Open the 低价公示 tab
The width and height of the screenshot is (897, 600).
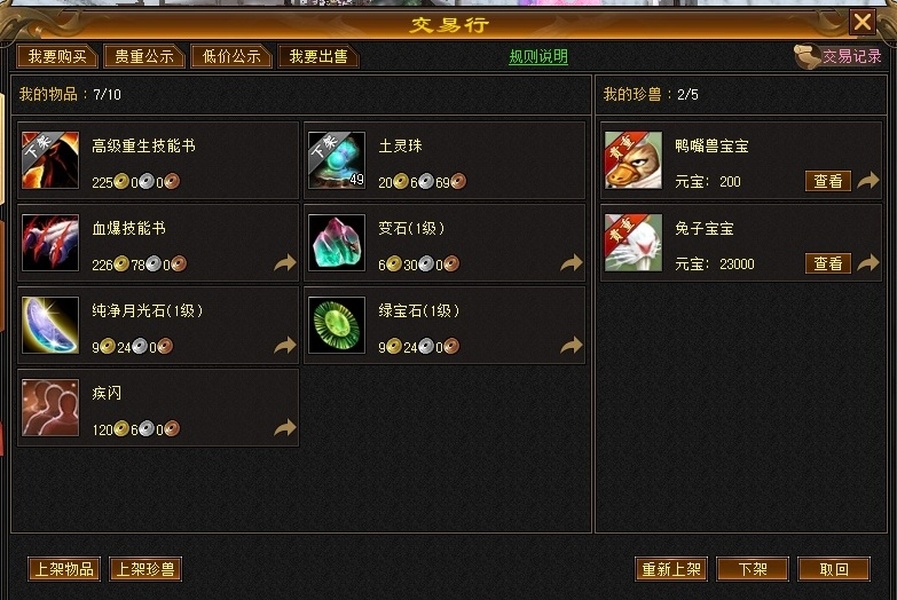[x=231, y=57]
